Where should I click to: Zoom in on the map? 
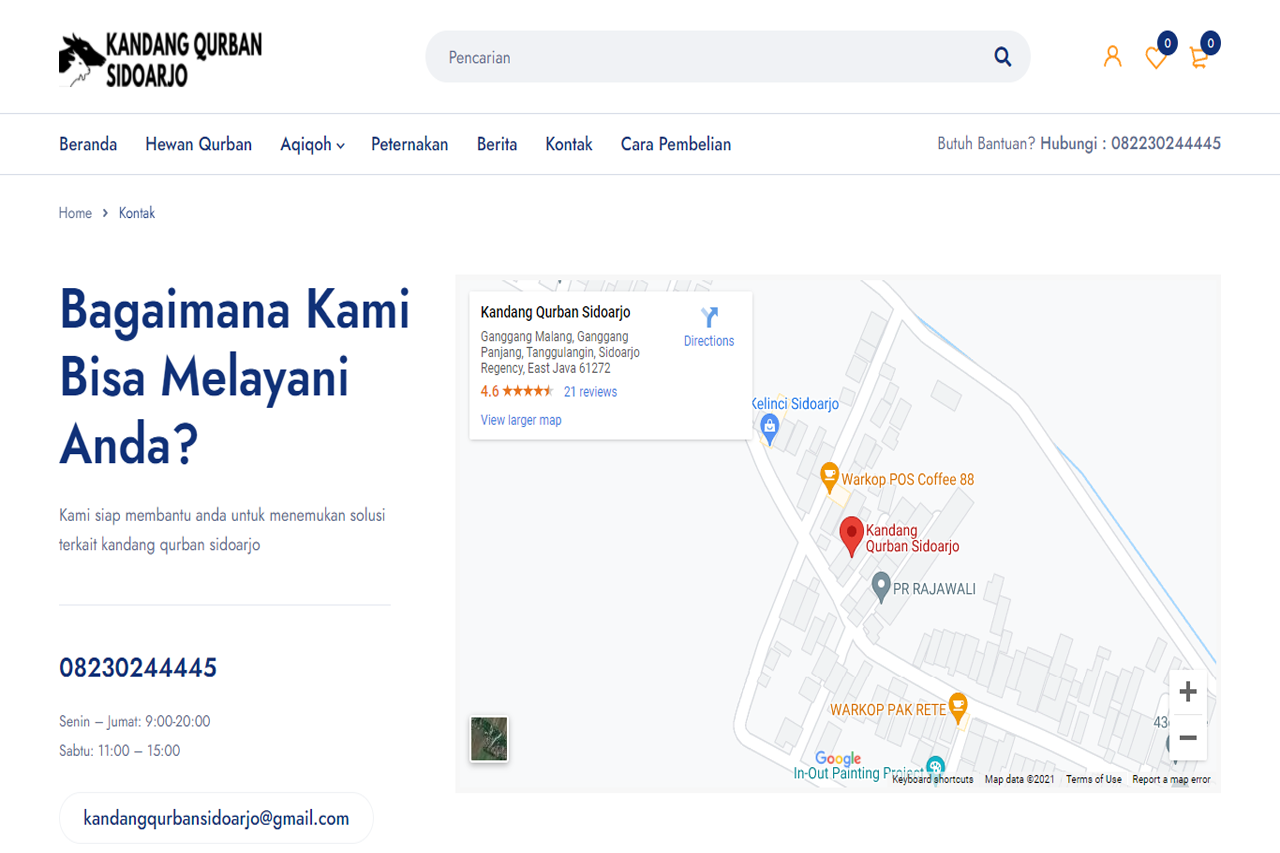click(x=1188, y=692)
